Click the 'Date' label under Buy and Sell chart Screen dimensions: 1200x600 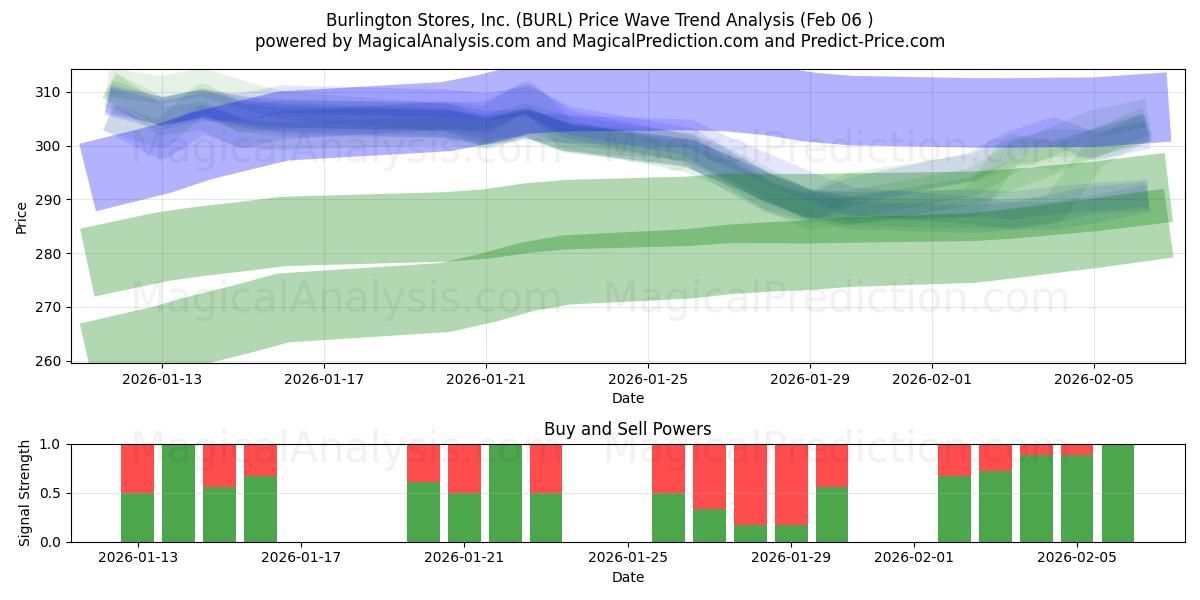tap(628, 577)
